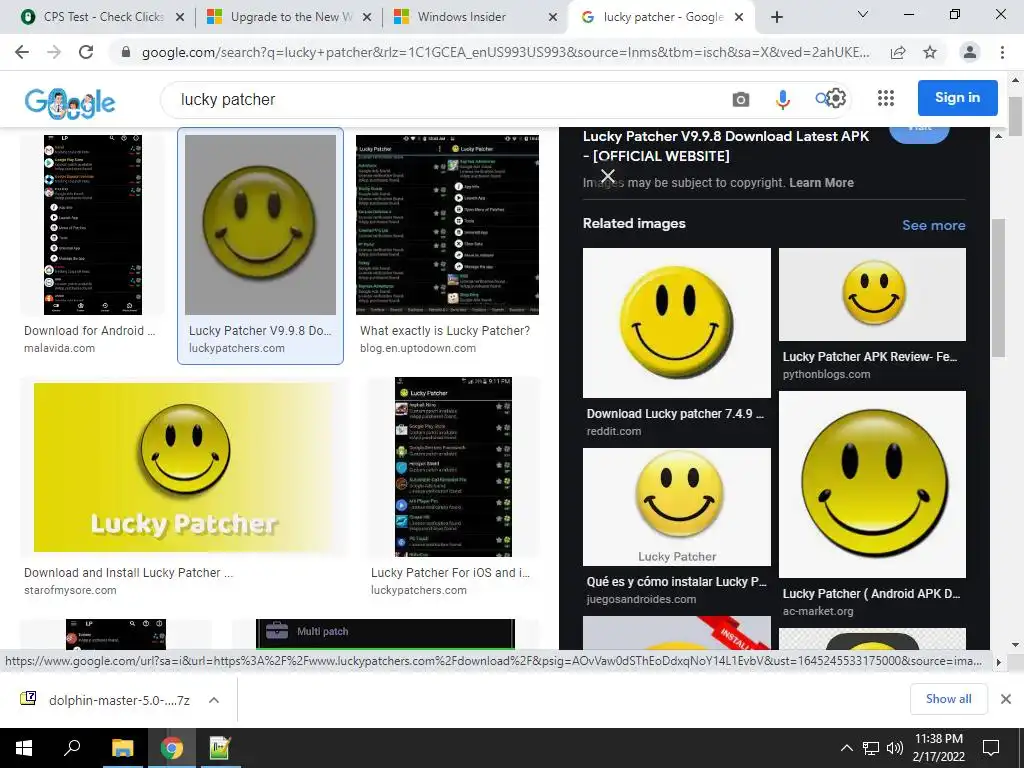Screen dimensions: 1024x768
Task: Open the starofmysore.com Lucky Patcher banner image
Action: pos(184,468)
